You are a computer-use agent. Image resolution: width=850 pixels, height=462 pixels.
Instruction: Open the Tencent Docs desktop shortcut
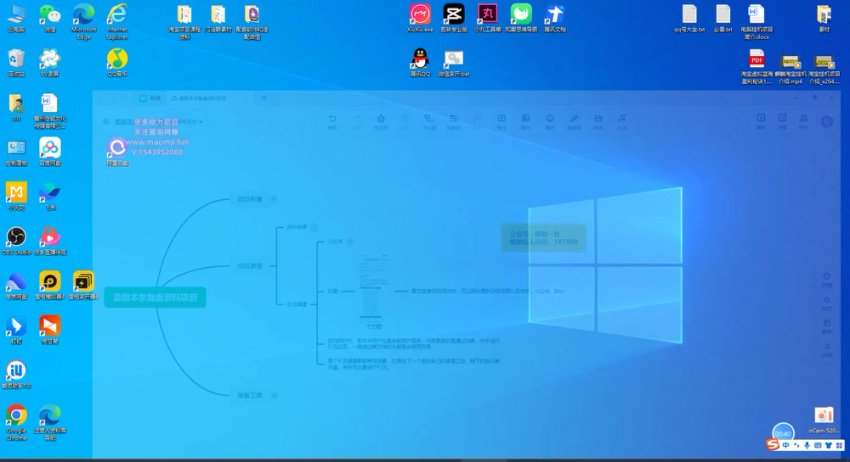(555, 14)
